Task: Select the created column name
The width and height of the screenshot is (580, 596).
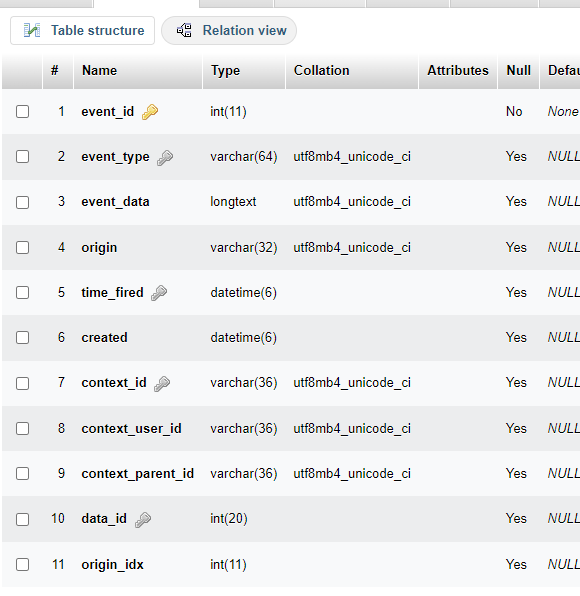Action: click(x=105, y=338)
